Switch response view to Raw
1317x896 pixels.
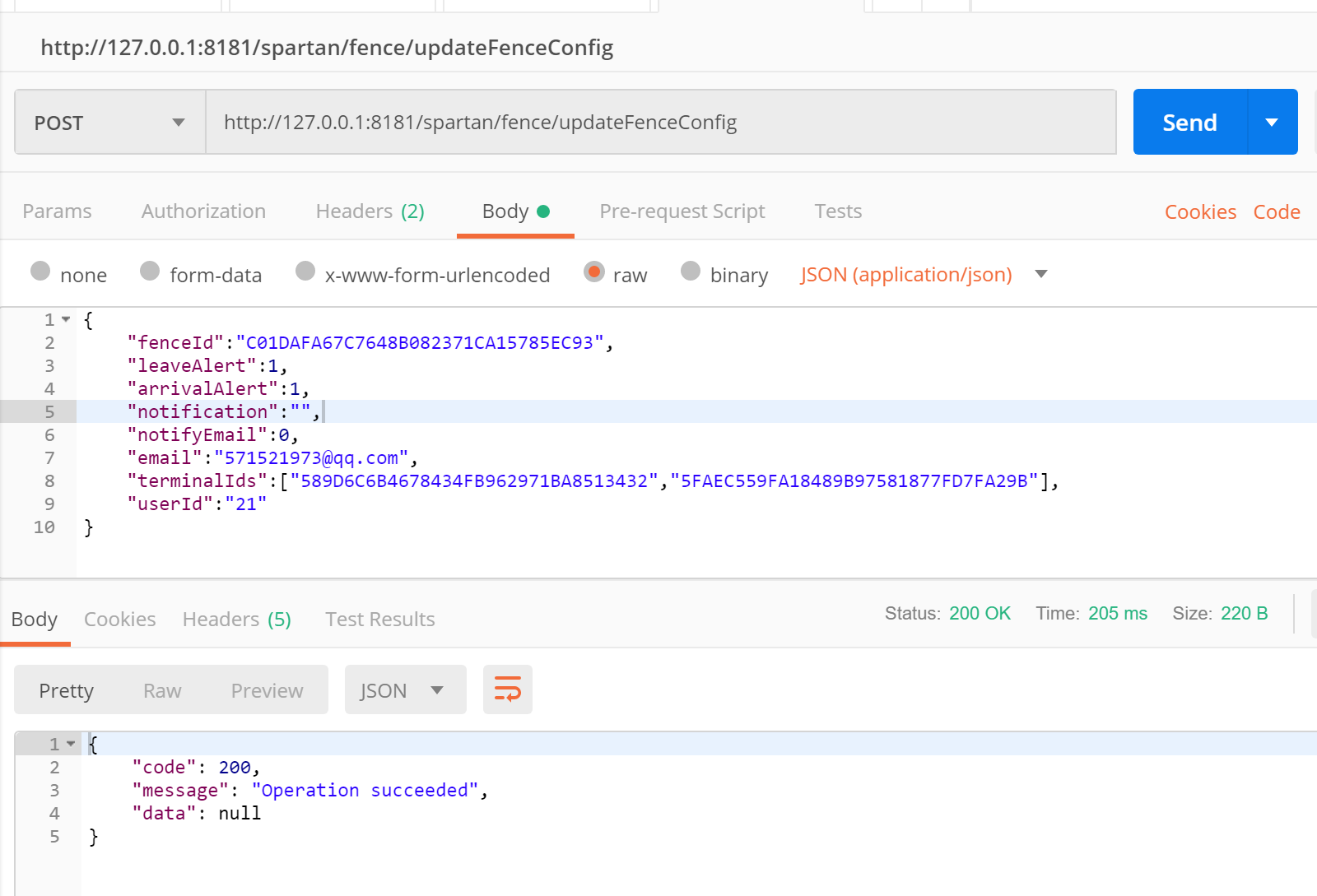[x=162, y=690]
